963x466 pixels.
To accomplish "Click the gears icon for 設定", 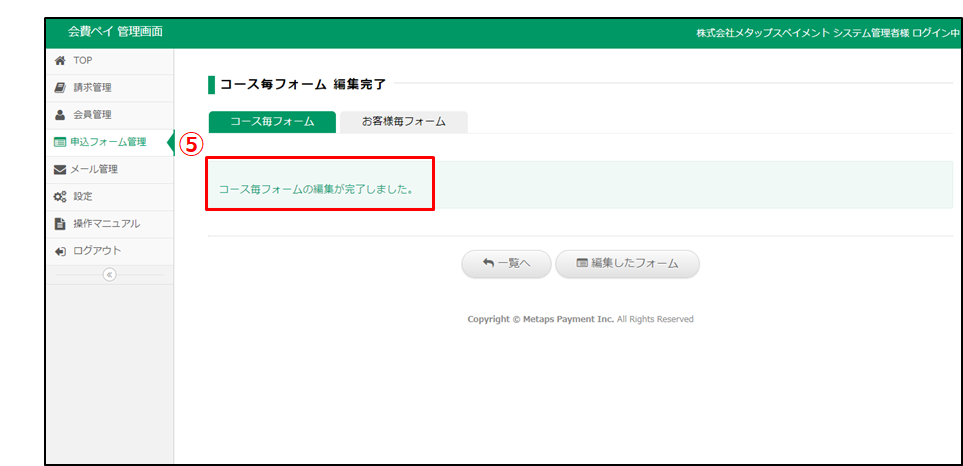I will [60, 196].
